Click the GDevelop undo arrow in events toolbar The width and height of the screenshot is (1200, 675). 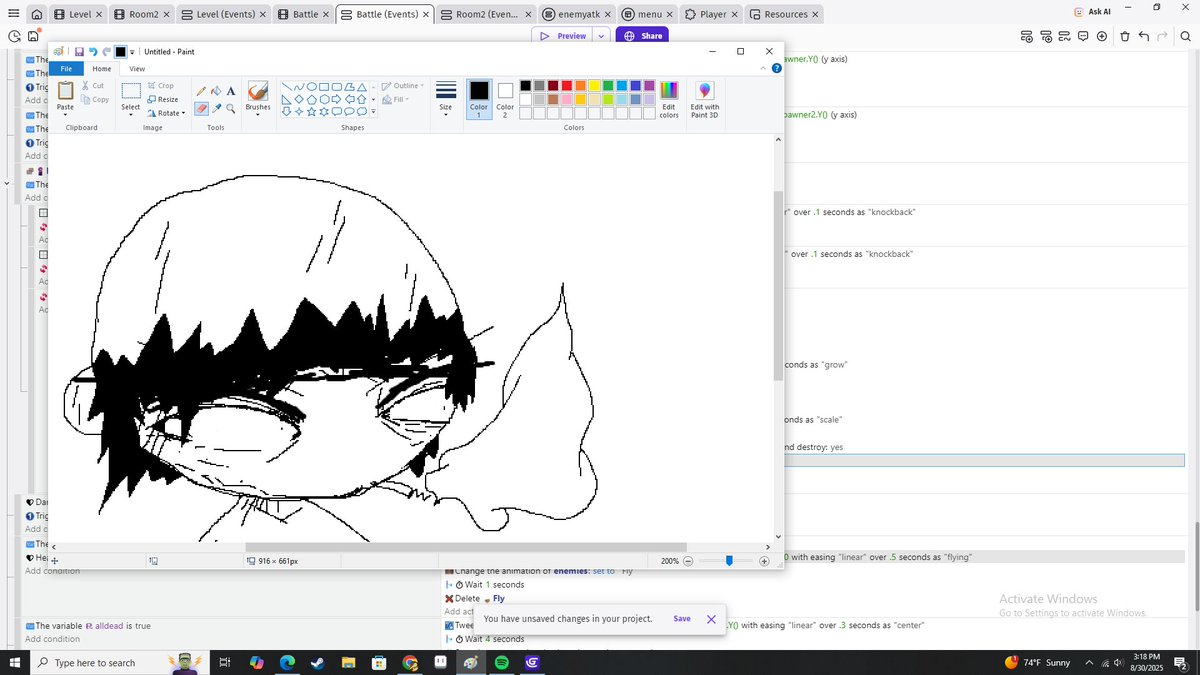tap(1143, 36)
